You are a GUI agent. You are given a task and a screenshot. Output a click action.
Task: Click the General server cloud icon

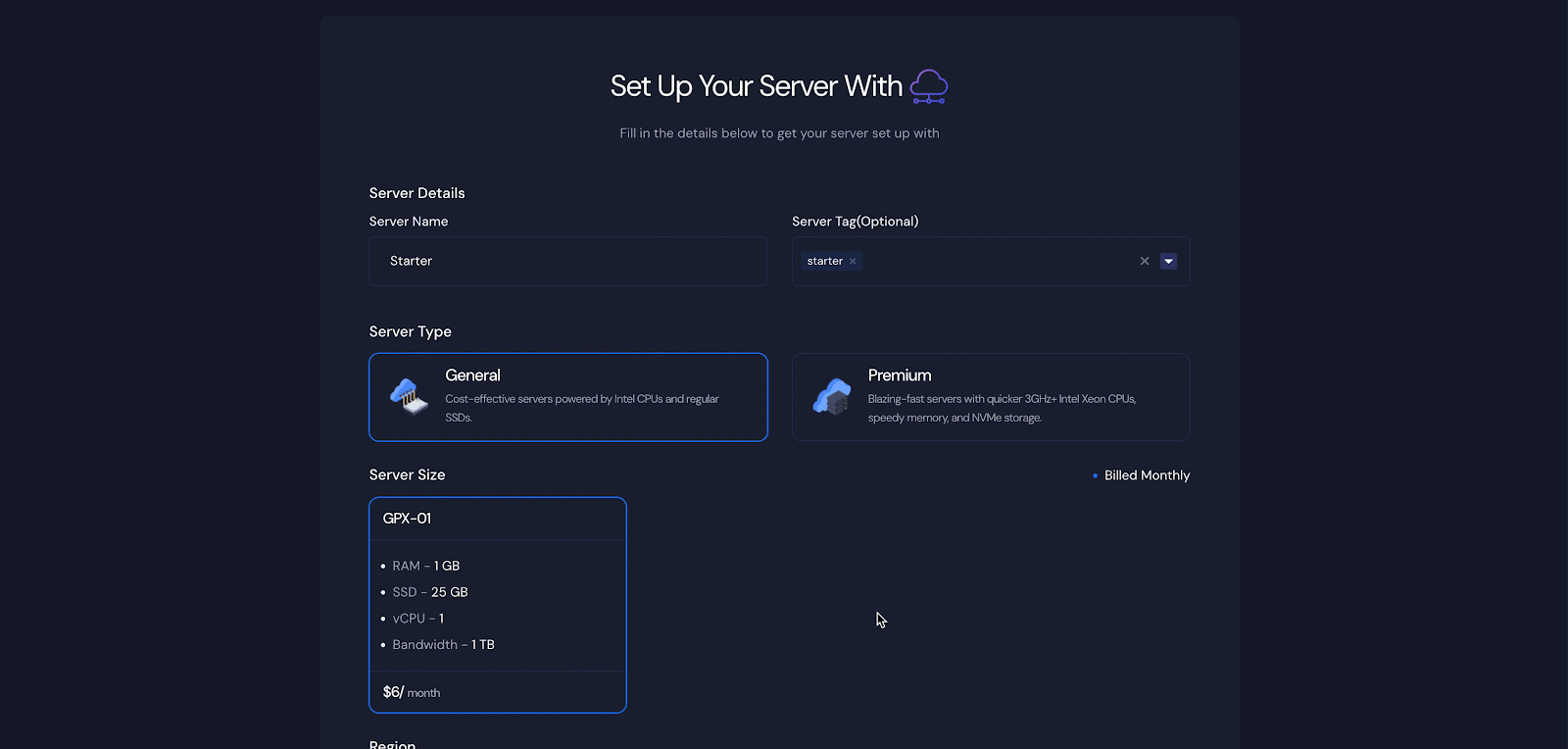point(409,397)
